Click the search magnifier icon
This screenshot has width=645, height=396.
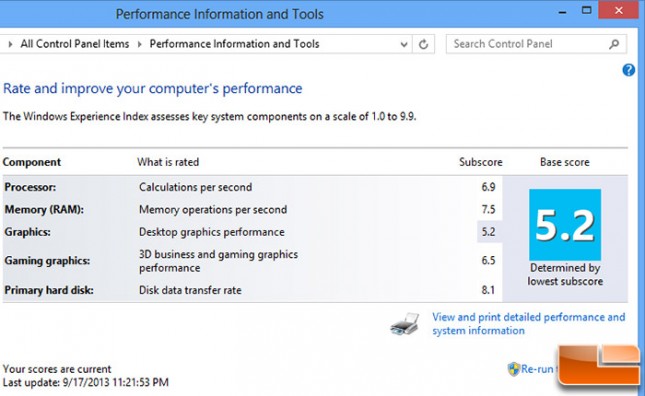(x=614, y=44)
